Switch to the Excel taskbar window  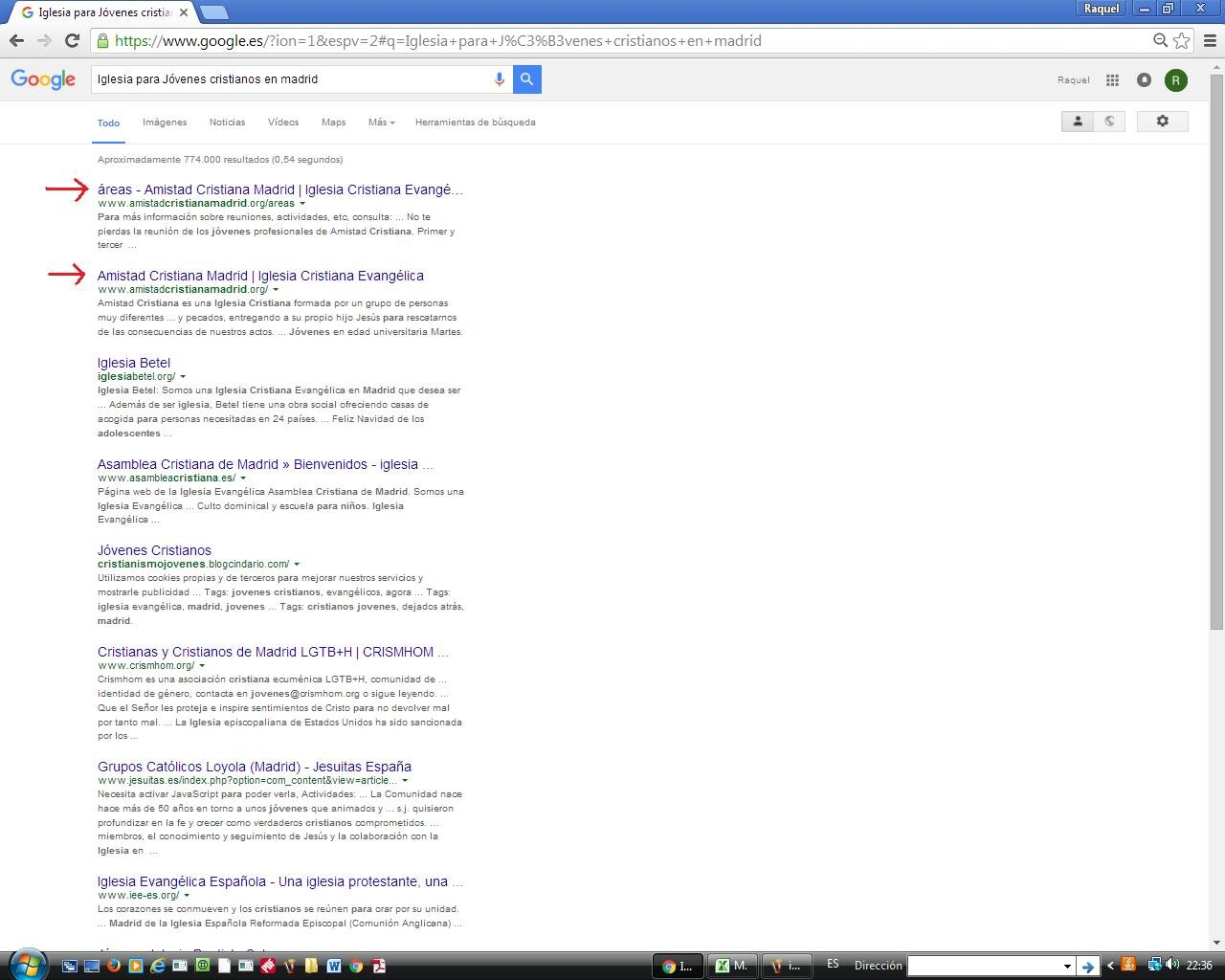(732, 966)
